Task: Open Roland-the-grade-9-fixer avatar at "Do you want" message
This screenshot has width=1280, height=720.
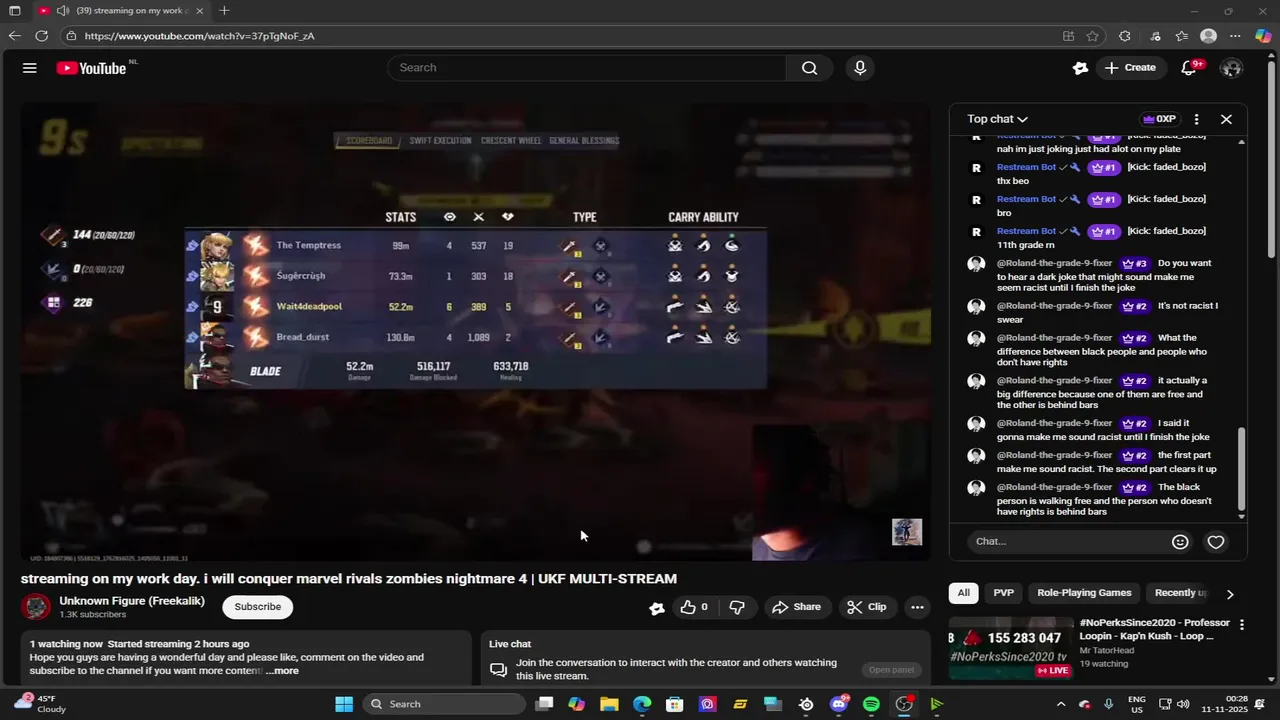Action: click(x=976, y=264)
